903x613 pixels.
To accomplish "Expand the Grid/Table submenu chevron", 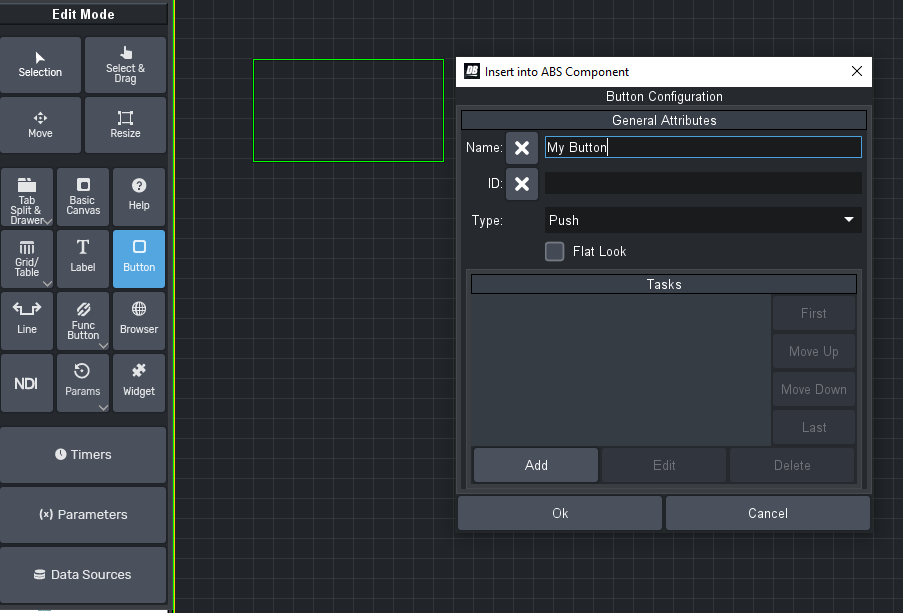I will 48,283.
